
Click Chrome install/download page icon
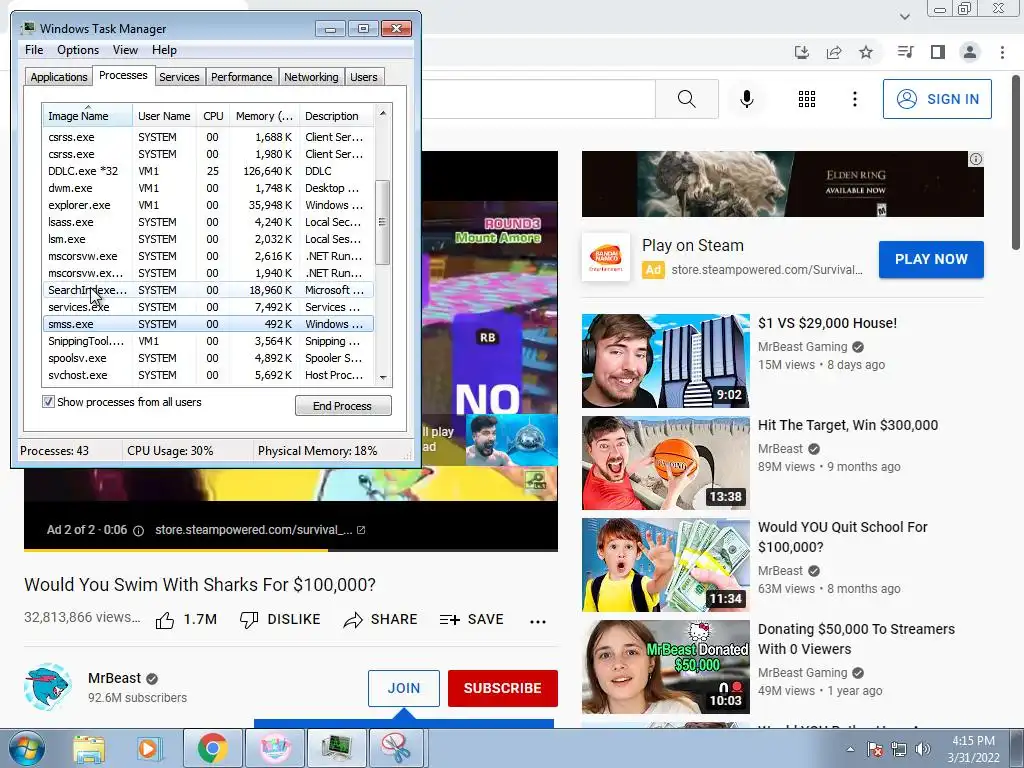click(x=801, y=52)
